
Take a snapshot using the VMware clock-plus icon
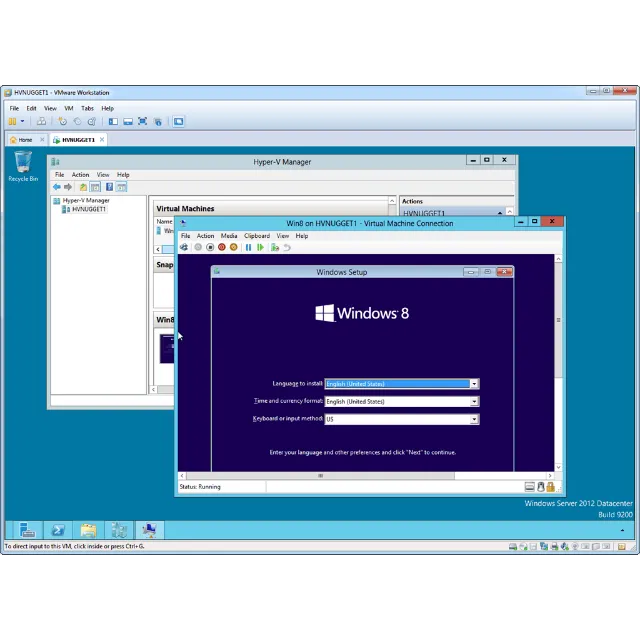pos(62,121)
